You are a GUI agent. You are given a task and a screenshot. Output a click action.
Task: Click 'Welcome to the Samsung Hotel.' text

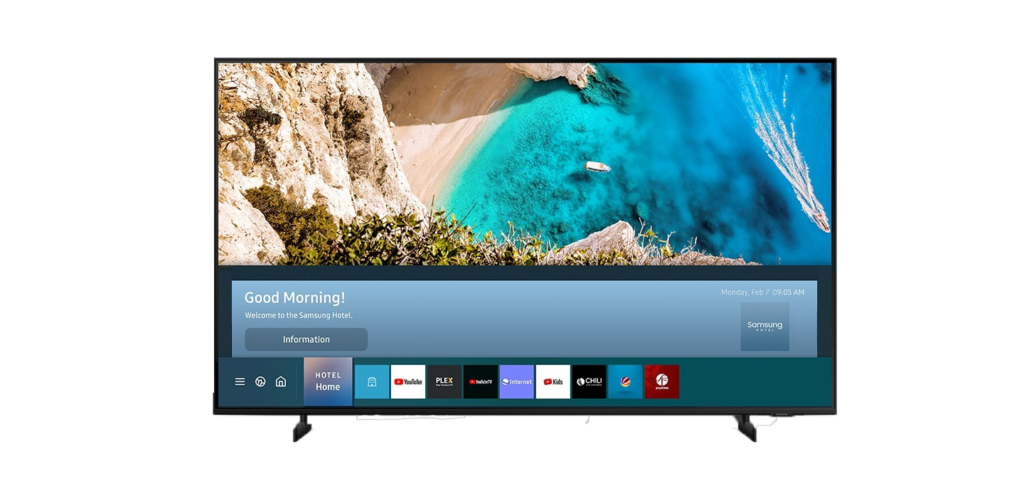point(298,315)
